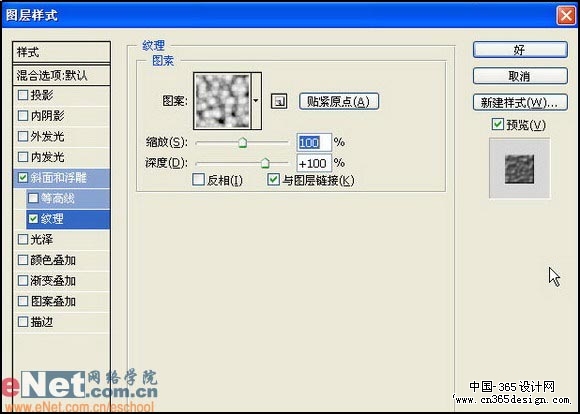This screenshot has width=580, height=414.
Task: Click the 深度 depth value input field
Action: [x=314, y=163]
